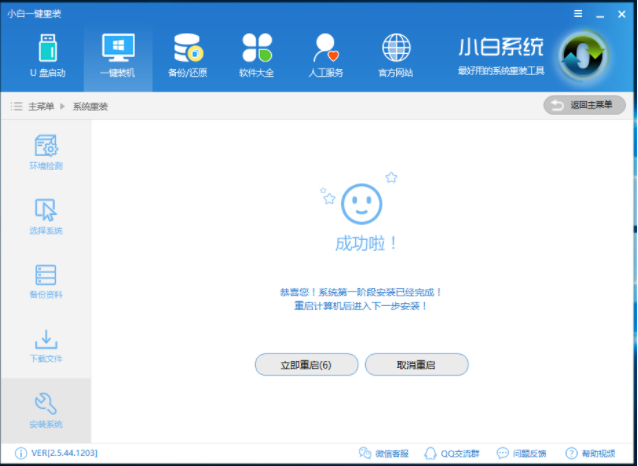
Task: Open the QQ交流群 group link
Action: point(460,453)
